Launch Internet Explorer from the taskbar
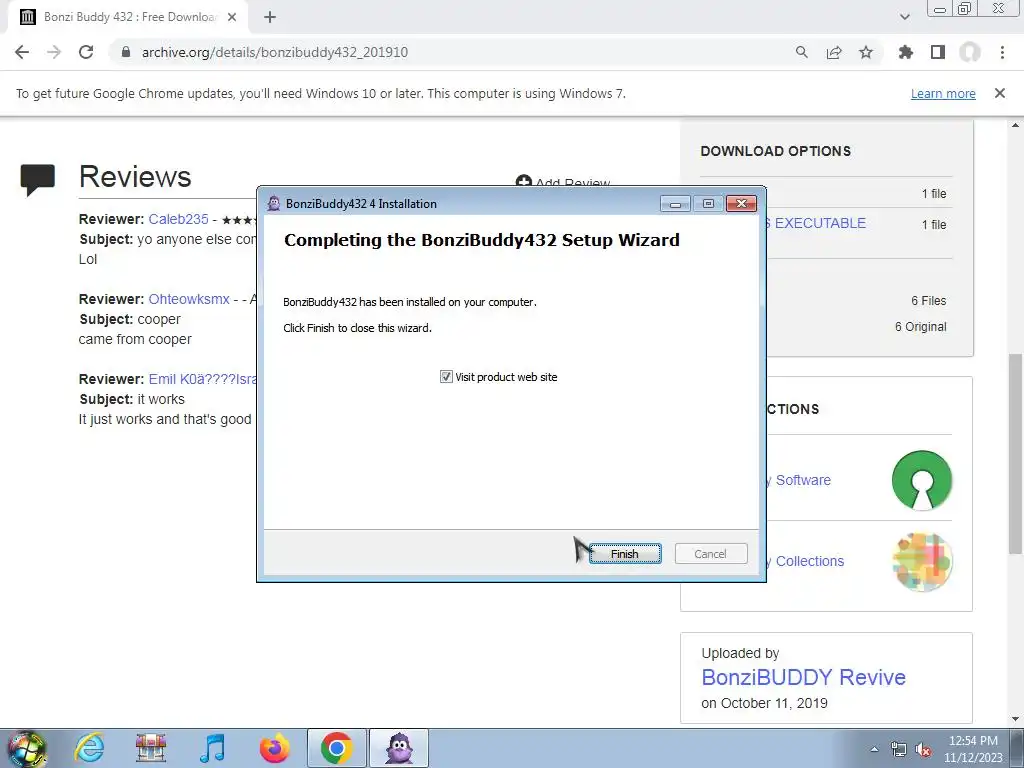This screenshot has width=1024, height=768. 89,748
